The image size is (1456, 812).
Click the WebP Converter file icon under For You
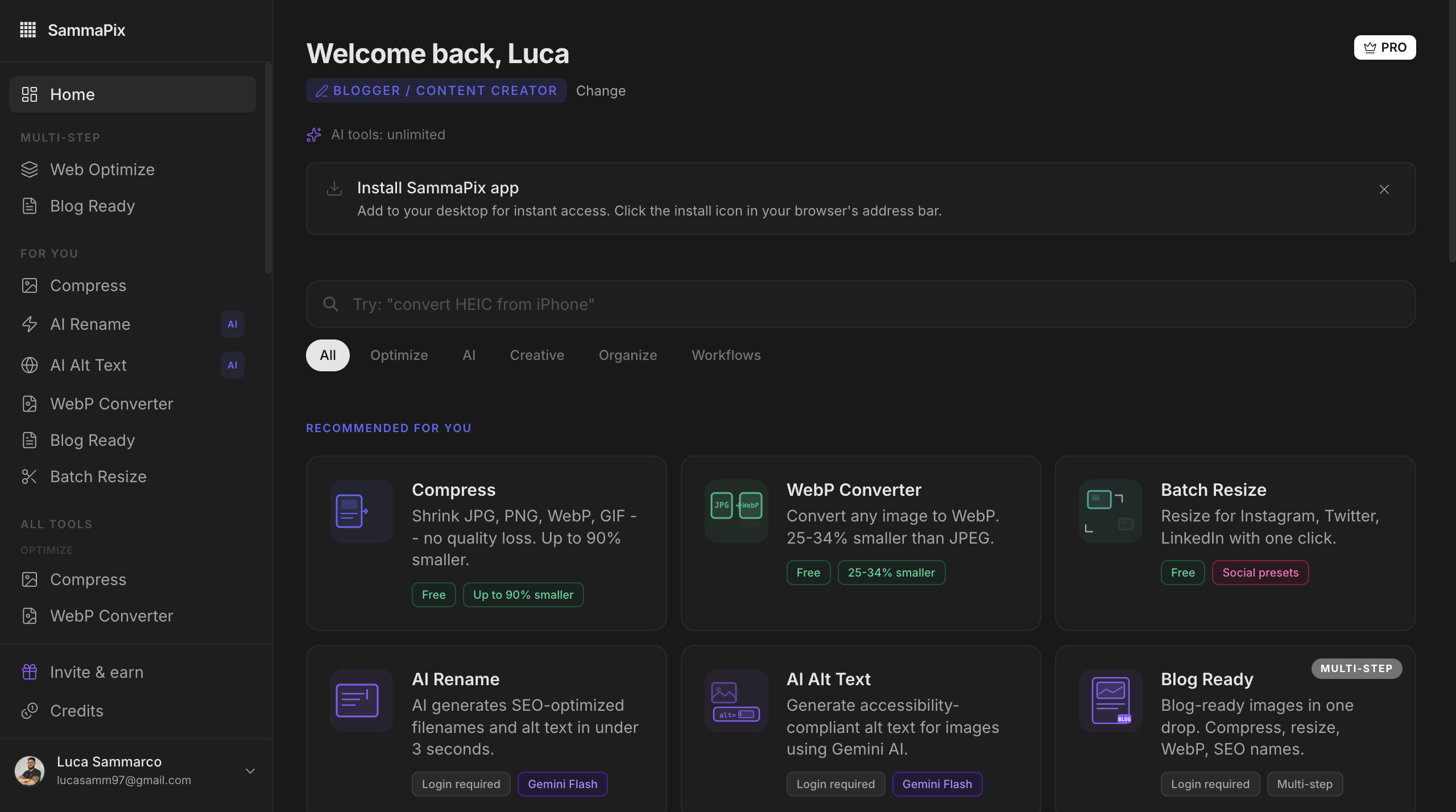click(x=30, y=404)
